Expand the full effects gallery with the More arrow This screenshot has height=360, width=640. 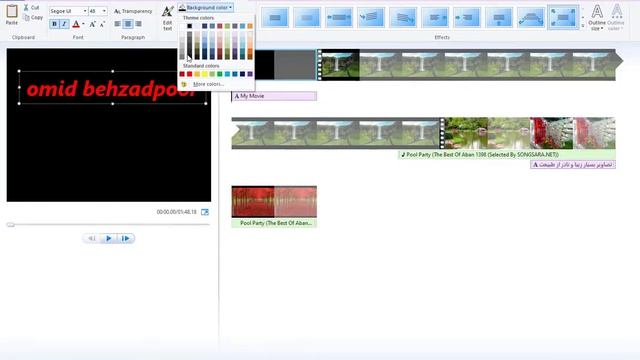point(583,26)
